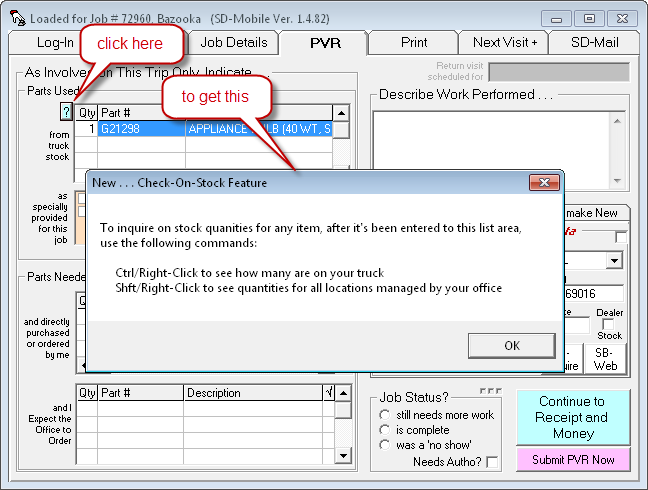Select the G21298 part row
The height and width of the screenshot is (490, 648).
coord(140,129)
